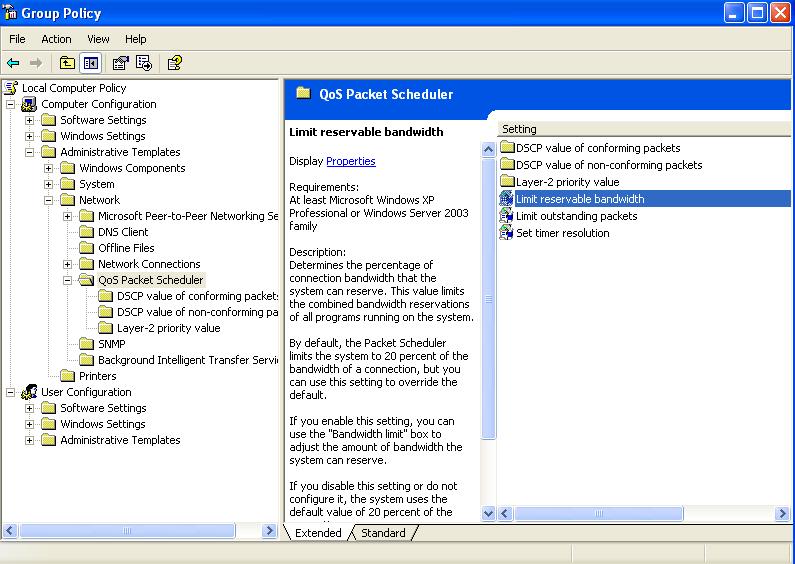
Task: Switch to the Extended tab
Action: [318, 533]
